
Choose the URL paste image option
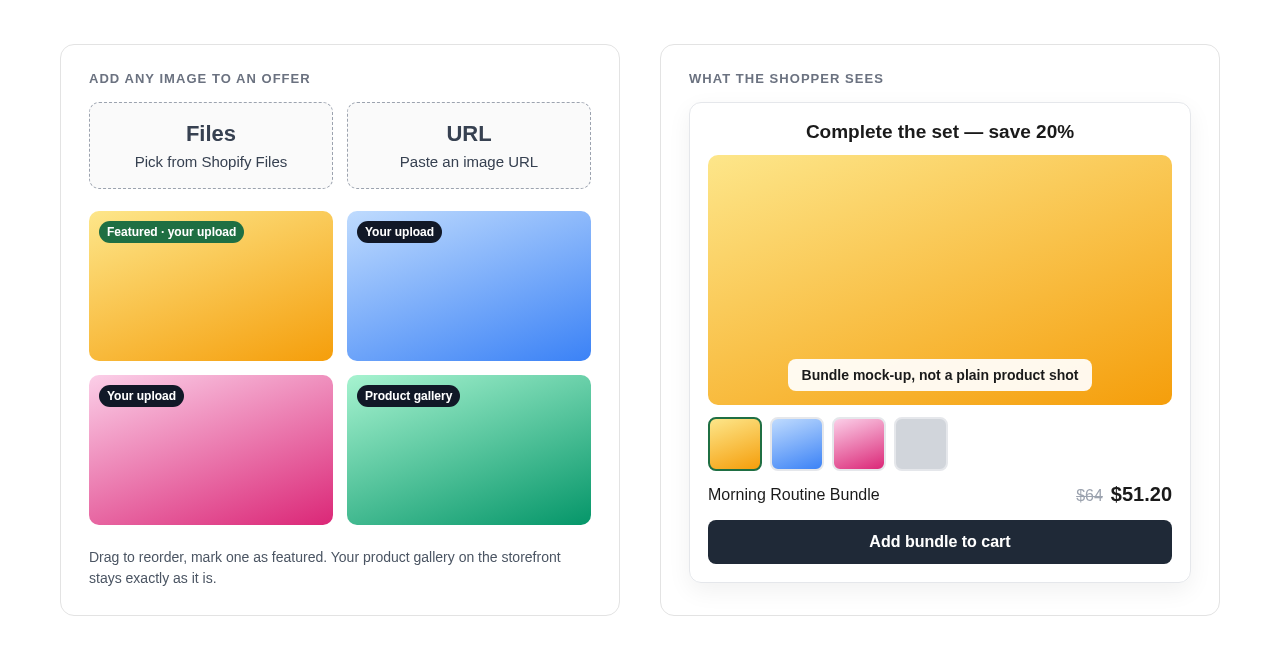469,146
